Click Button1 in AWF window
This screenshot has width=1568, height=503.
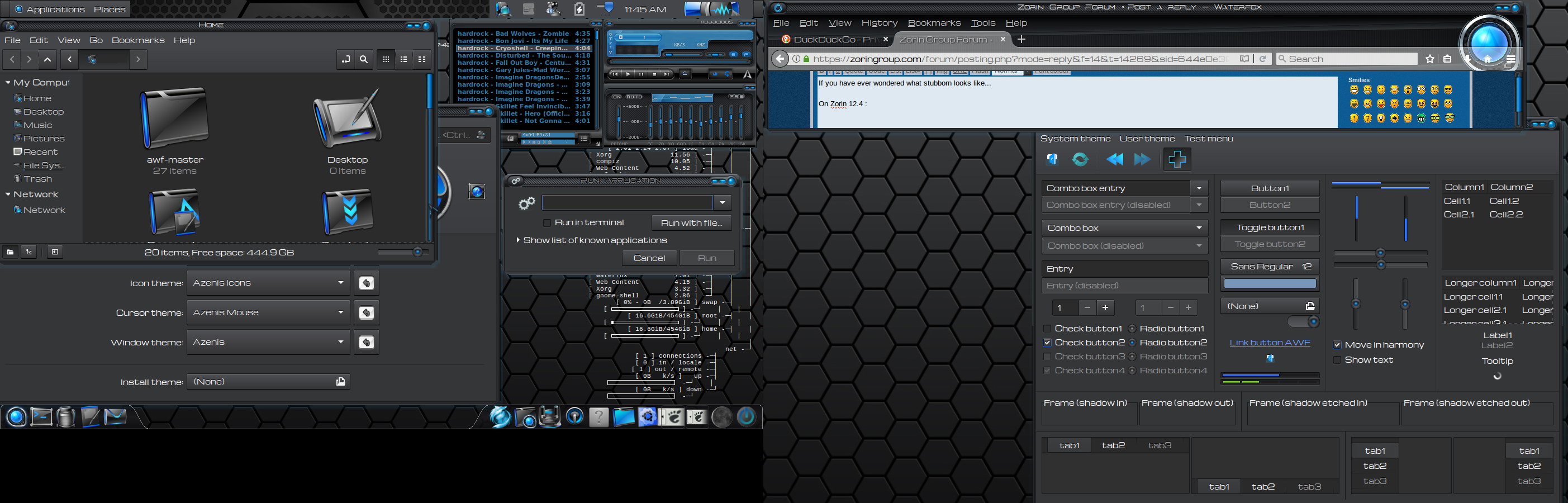(1270, 188)
